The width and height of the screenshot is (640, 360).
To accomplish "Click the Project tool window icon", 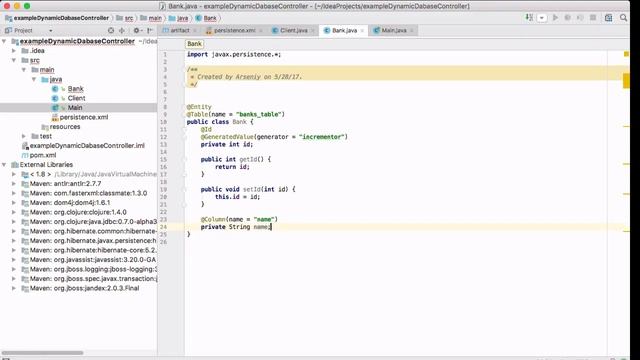I will [8, 30].
